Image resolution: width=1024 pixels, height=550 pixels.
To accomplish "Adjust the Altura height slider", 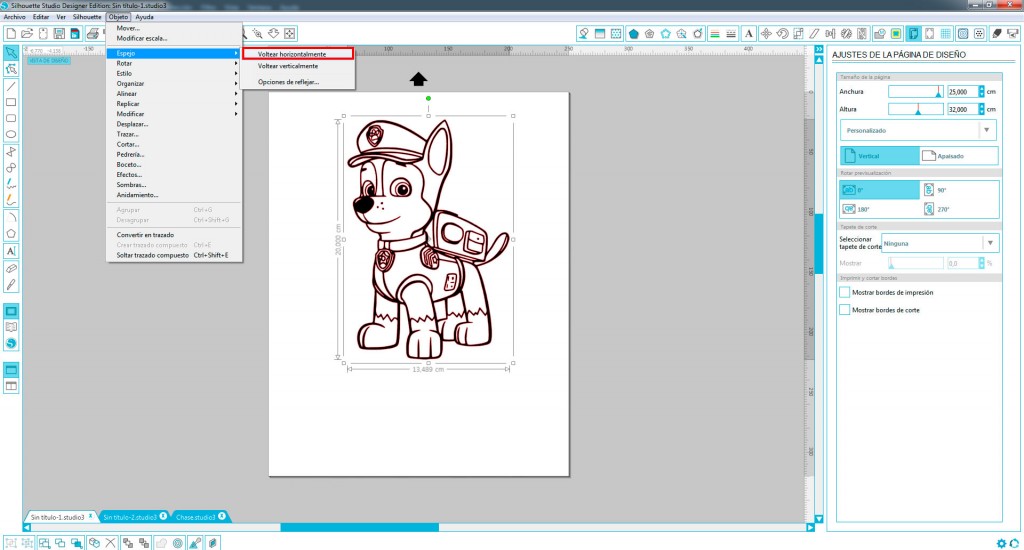I will pos(916,109).
